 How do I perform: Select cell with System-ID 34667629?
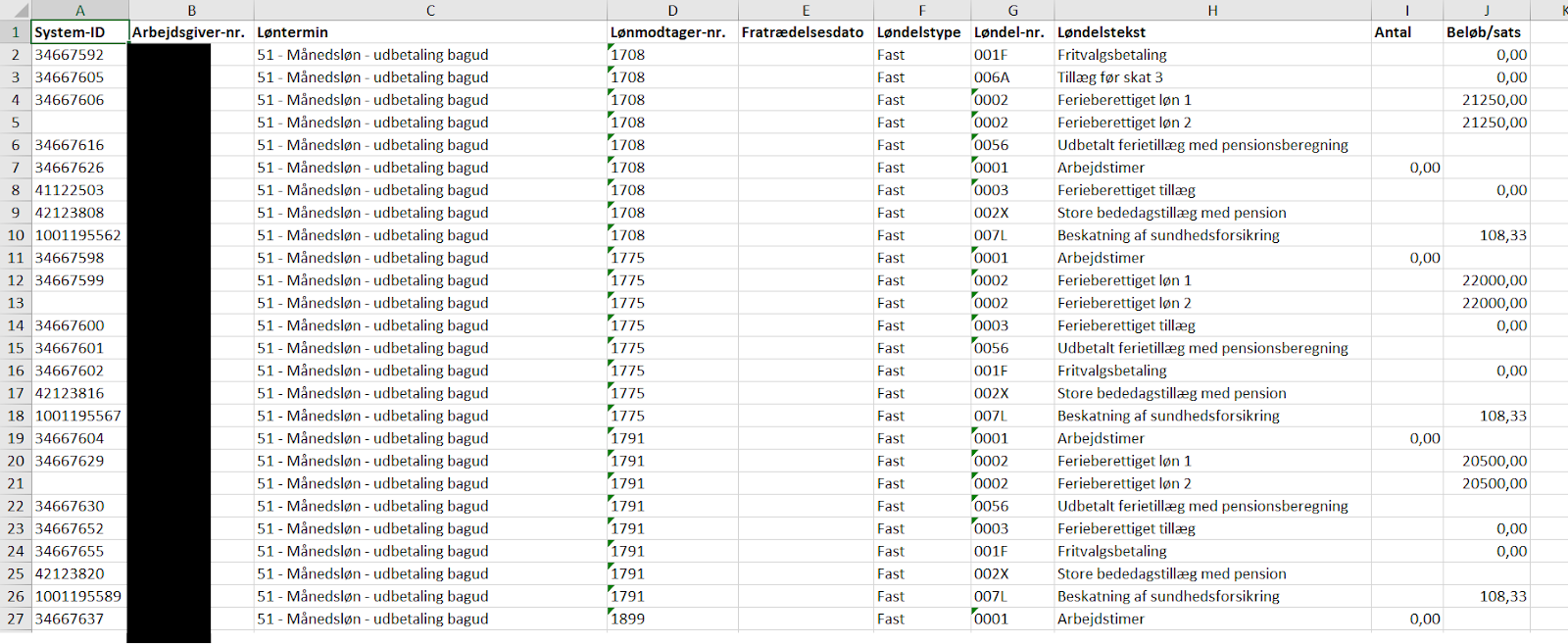[x=80, y=461]
